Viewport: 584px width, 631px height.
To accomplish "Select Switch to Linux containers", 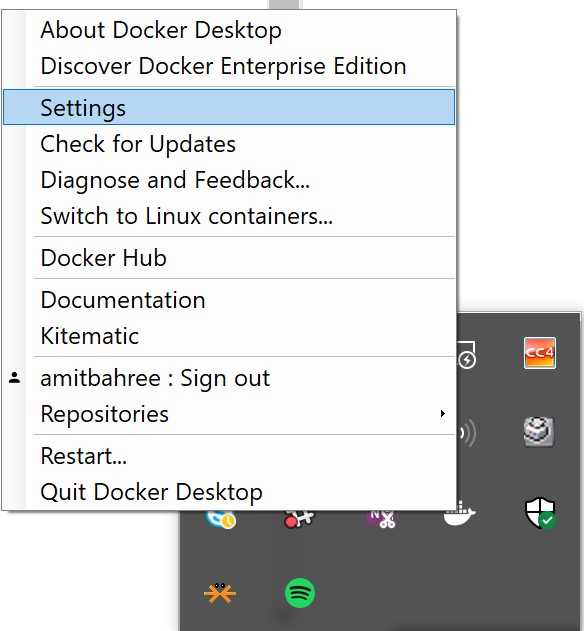I will click(229, 216).
